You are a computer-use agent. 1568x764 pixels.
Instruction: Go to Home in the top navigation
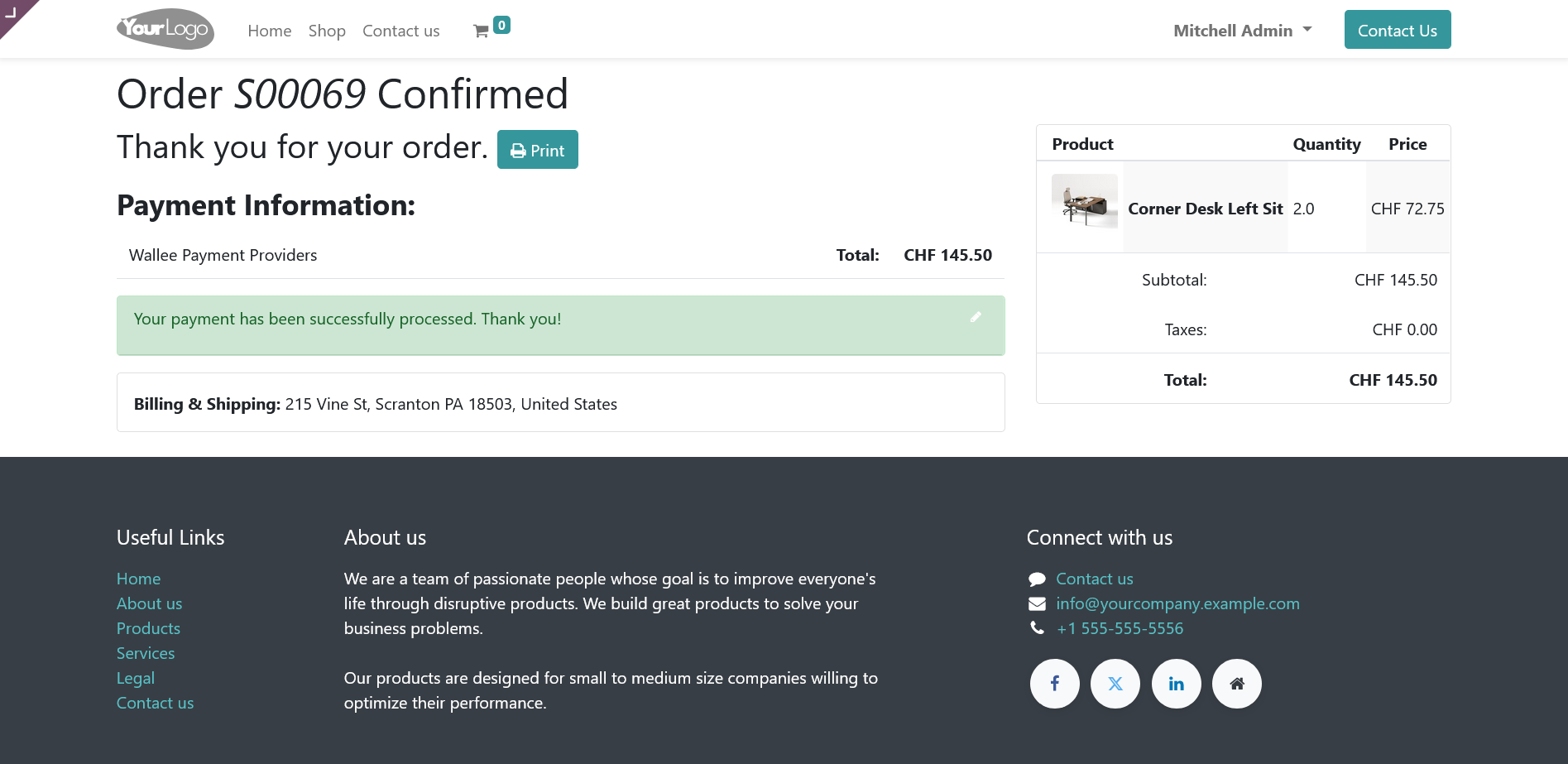tap(270, 31)
